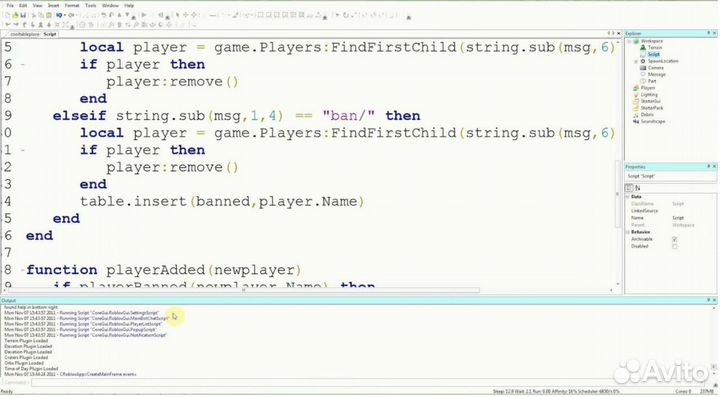Open the Edit menu
Viewport: 720px width, 397px height.
[x=23, y=6]
